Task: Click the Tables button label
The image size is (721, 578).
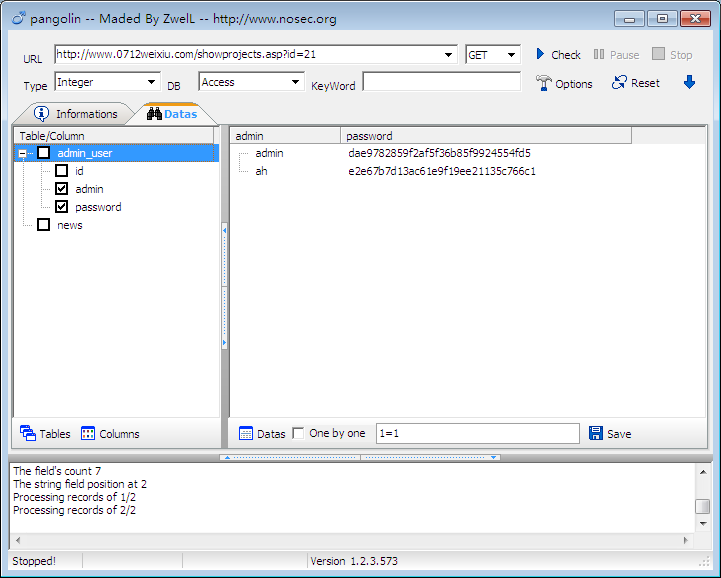Action: pyautogui.click(x=55, y=434)
